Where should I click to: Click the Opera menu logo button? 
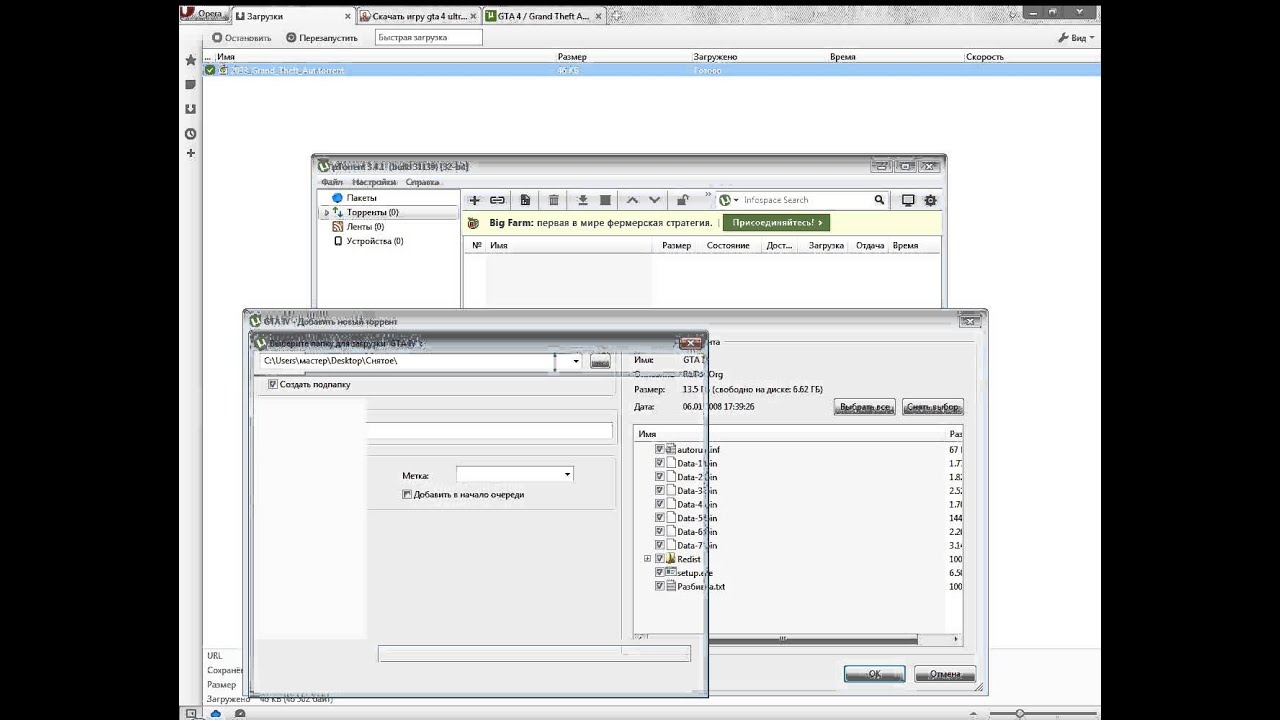click(x=203, y=15)
